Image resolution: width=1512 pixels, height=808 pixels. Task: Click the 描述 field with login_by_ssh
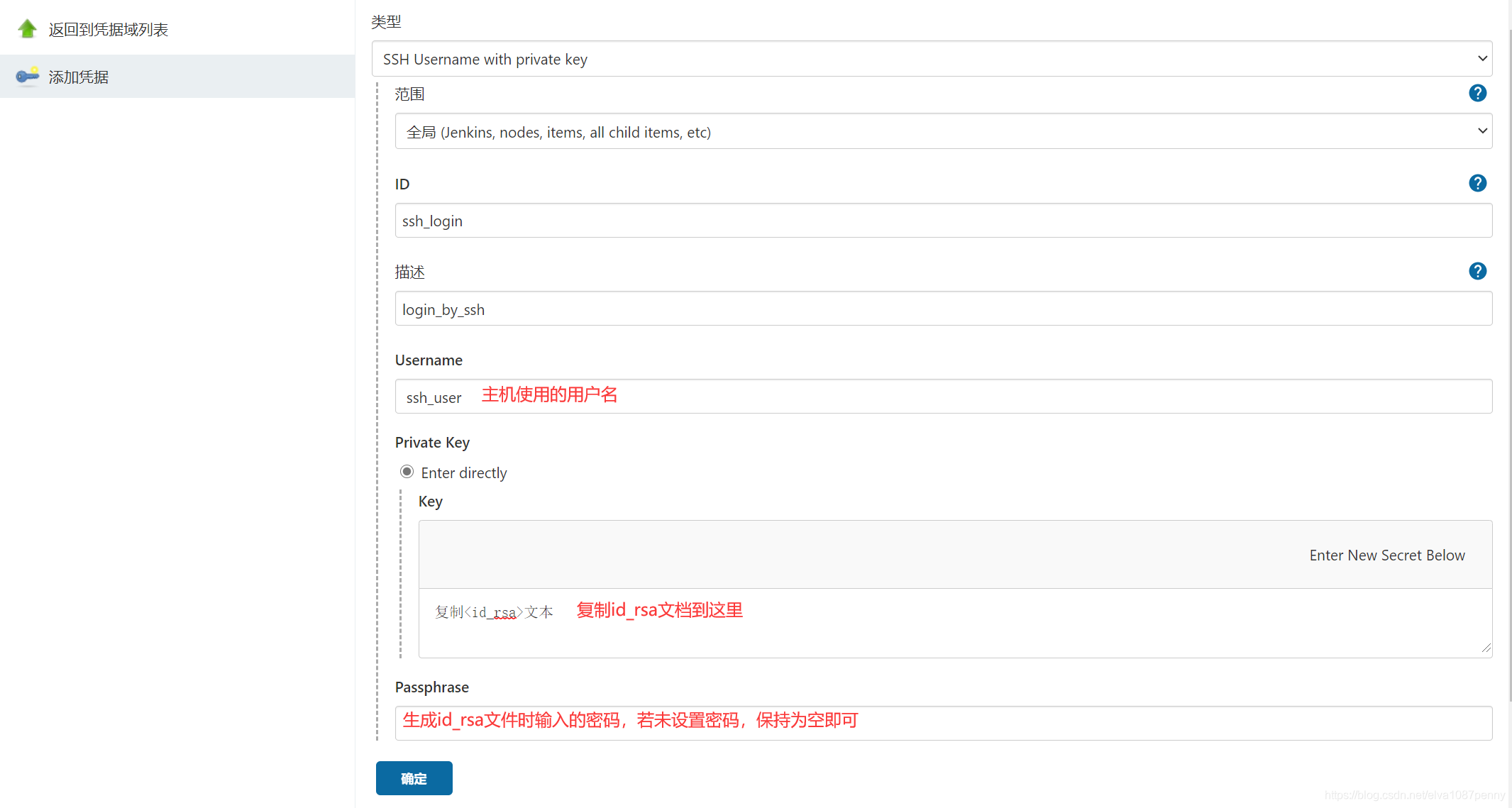pyautogui.click(x=942, y=309)
